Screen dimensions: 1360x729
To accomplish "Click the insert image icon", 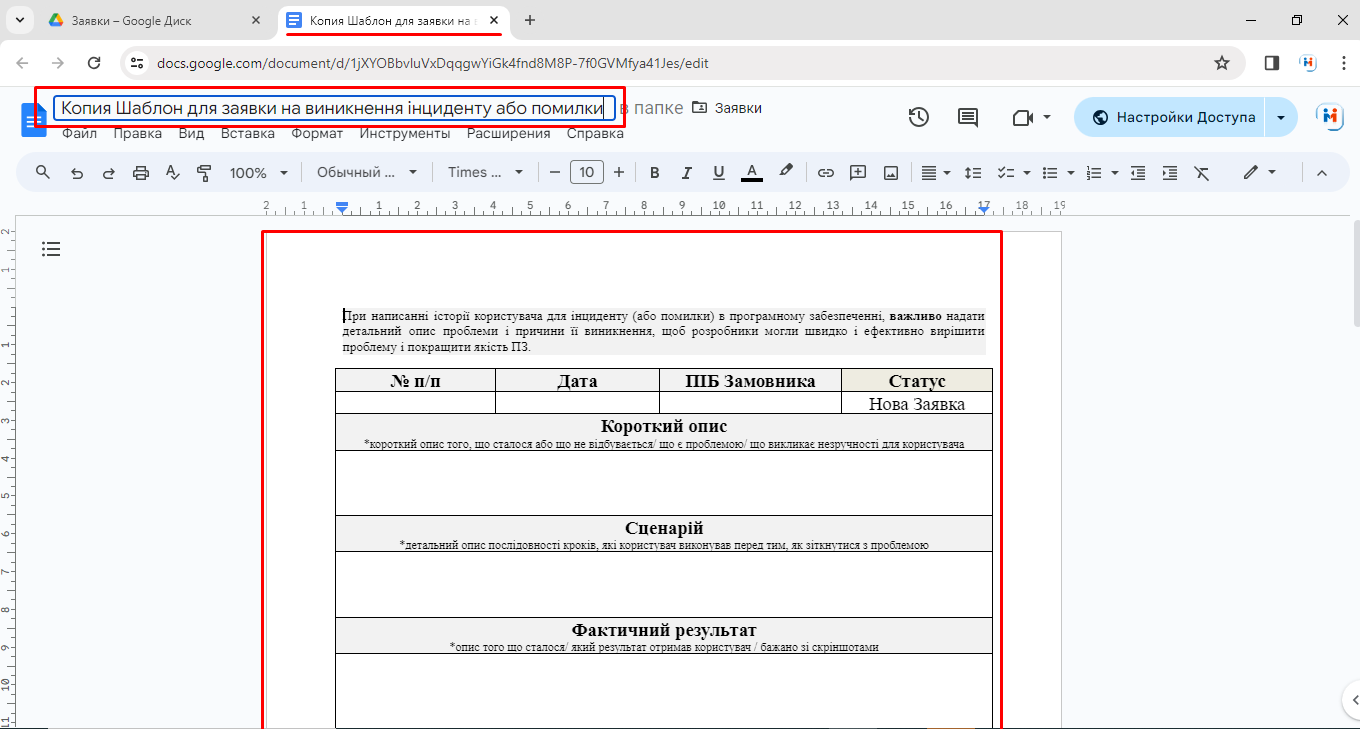I will coord(891,173).
